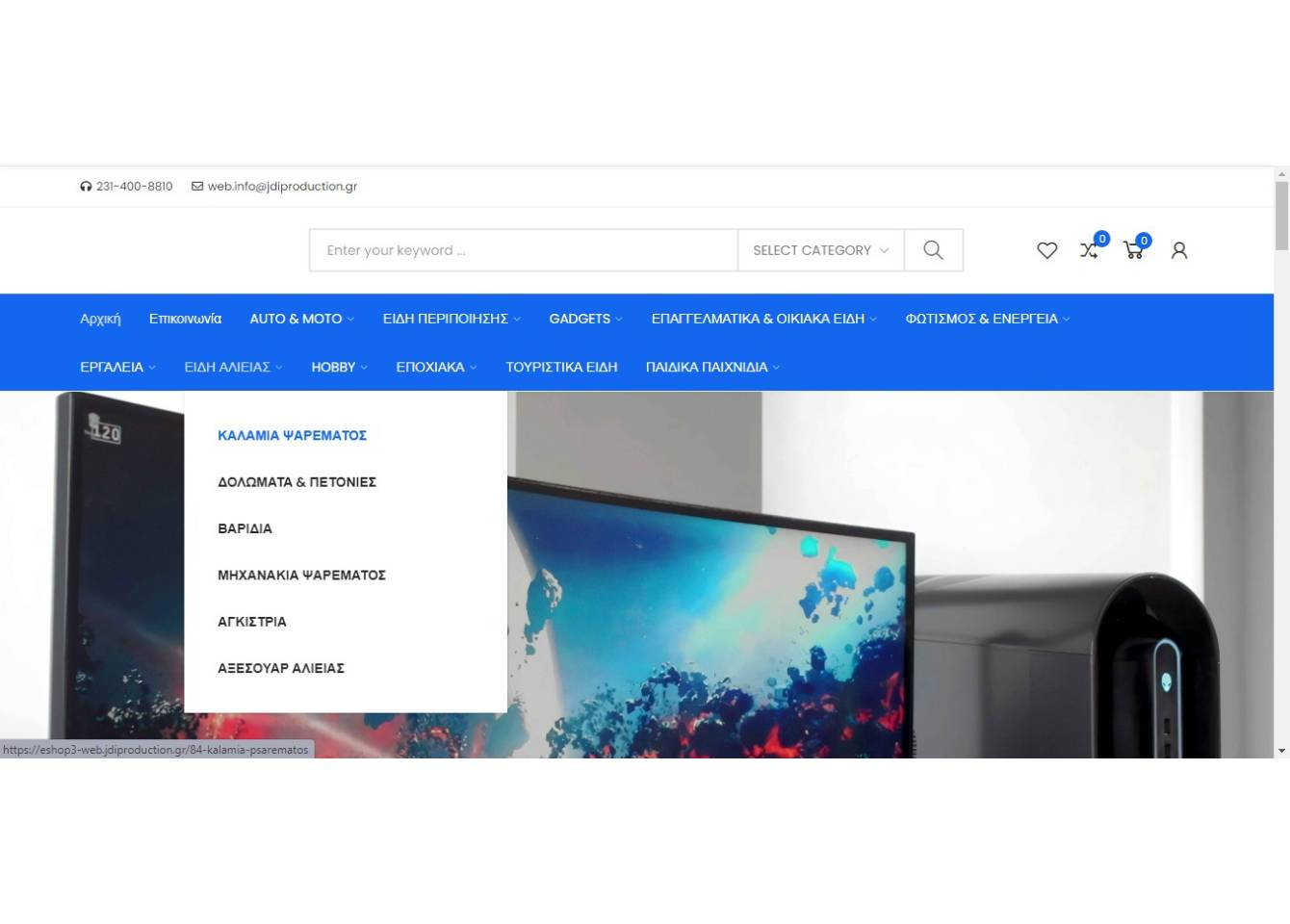
Task: Click the phone number 231-400-8810
Action: [135, 187]
